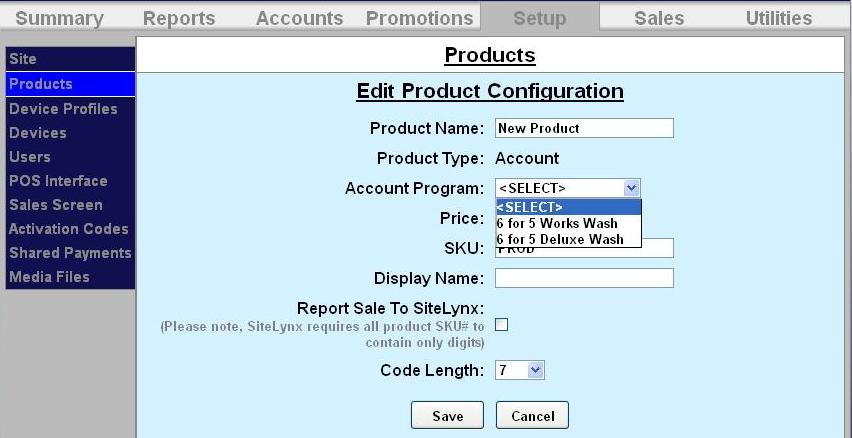Click Site in the sidebar
The height and width of the screenshot is (438, 852).
tap(23, 60)
